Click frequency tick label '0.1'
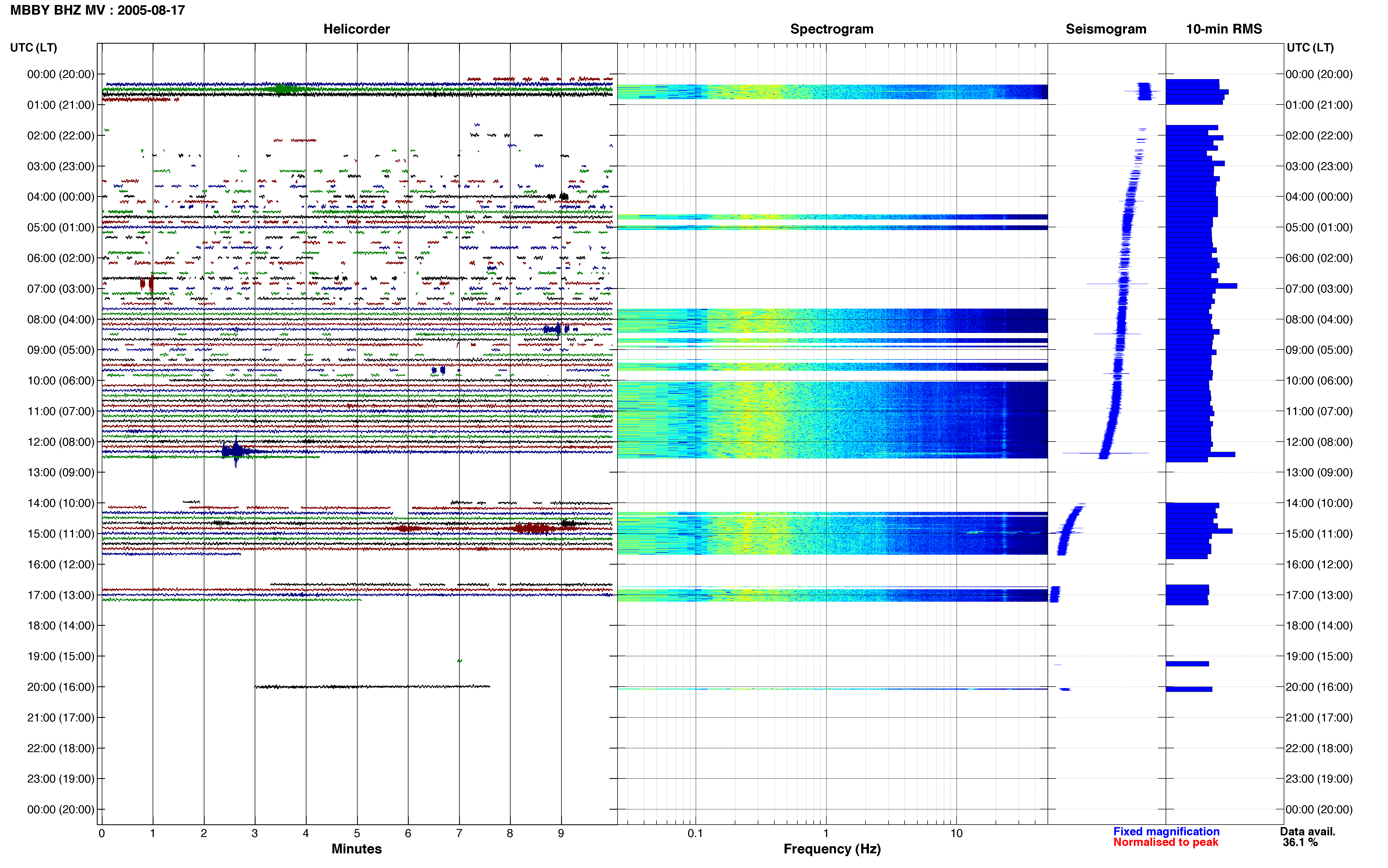Viewport: 1388px width, 868px height. click(x=695, y=833)
